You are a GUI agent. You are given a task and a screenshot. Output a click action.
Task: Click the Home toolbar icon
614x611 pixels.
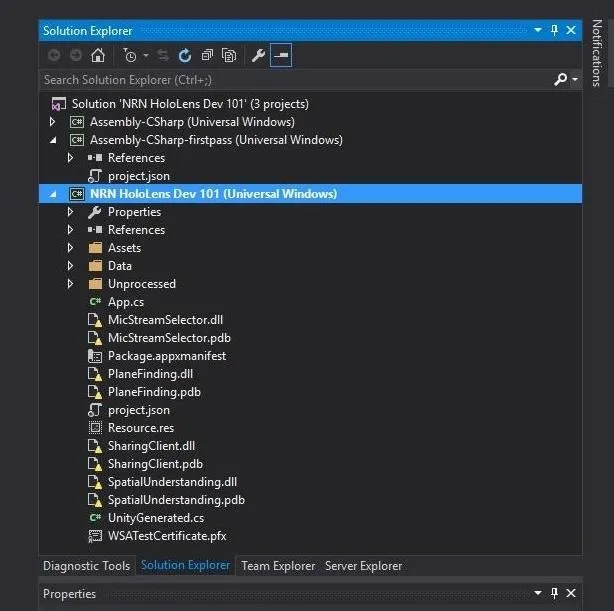98,56
